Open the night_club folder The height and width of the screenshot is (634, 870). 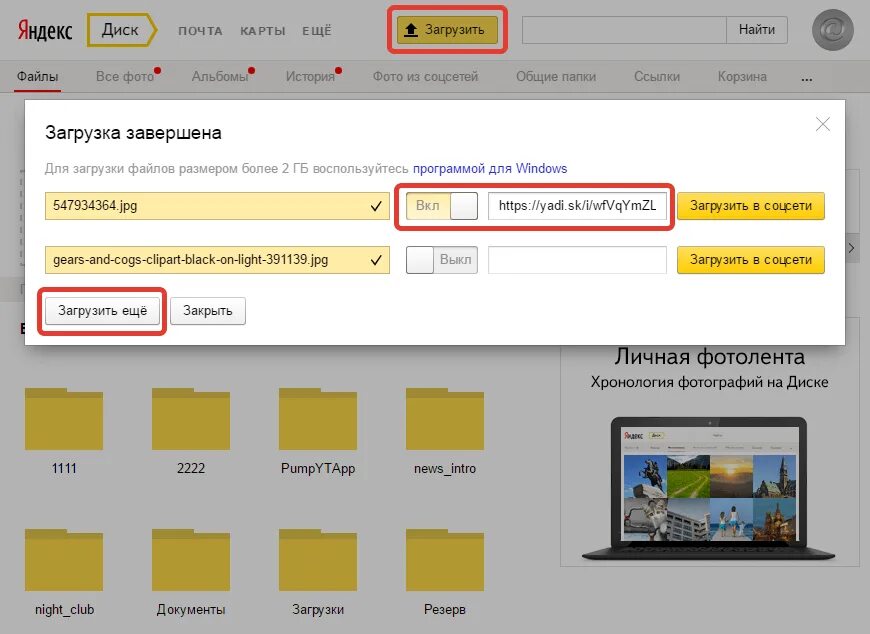64,572
